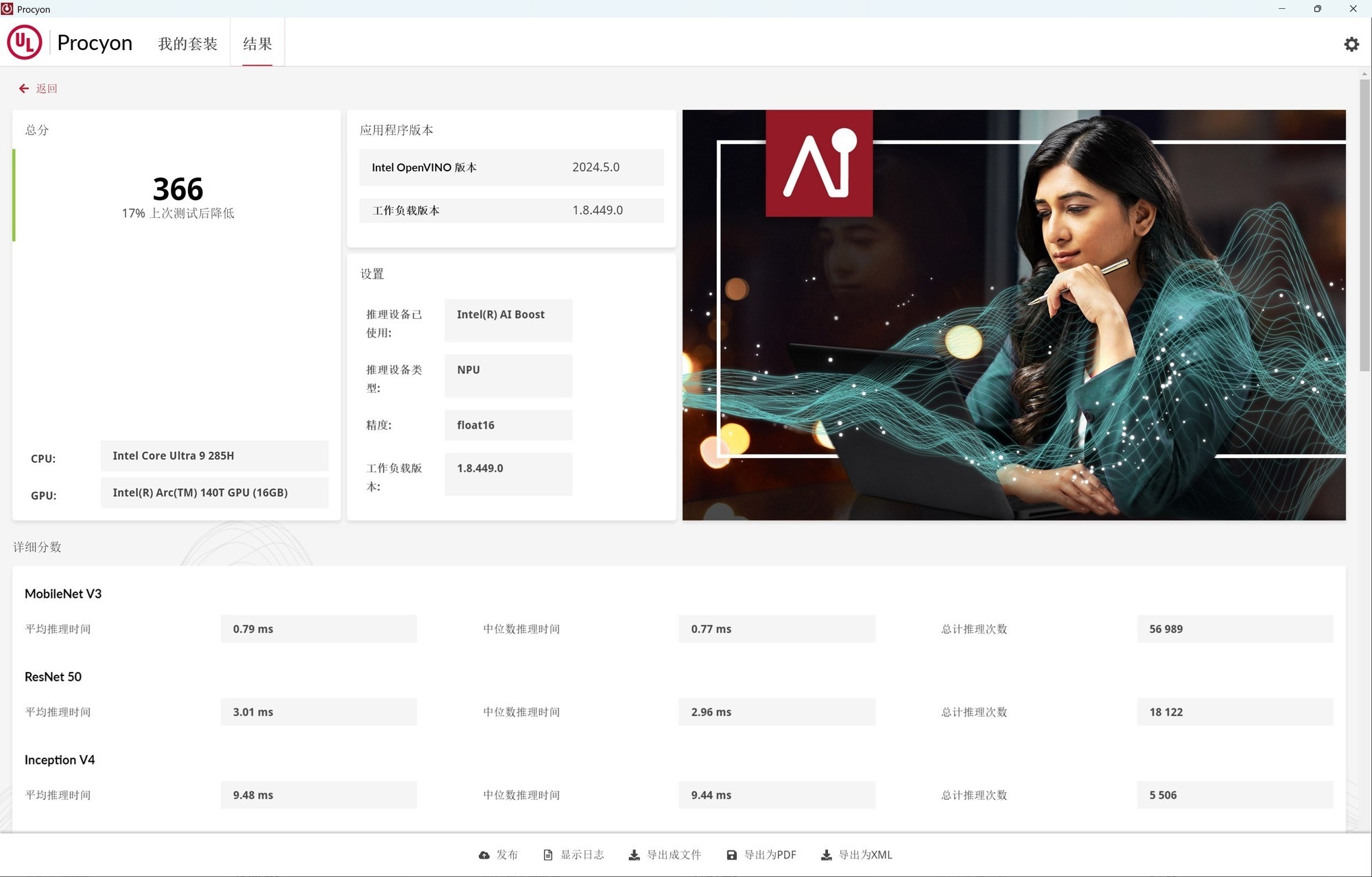The image size is (1372, 877).
Task: Click the show log document icon
Action: click(x=547, y=855)
